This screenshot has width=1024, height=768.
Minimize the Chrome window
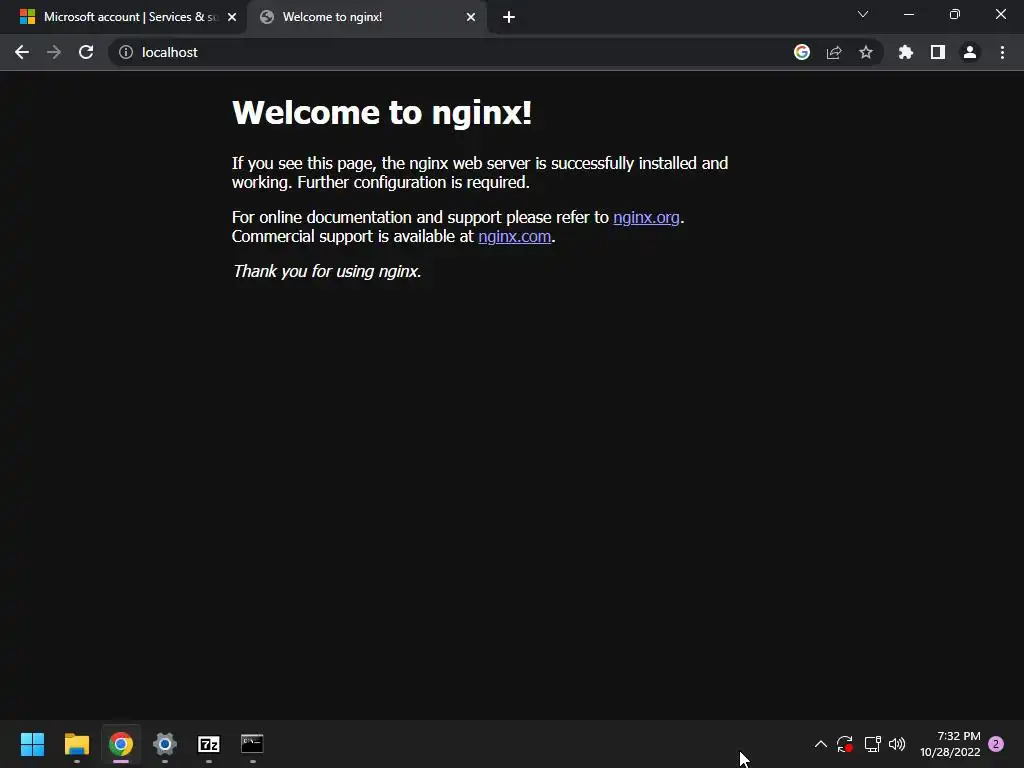pyautogui.click(x=909, y=14)
